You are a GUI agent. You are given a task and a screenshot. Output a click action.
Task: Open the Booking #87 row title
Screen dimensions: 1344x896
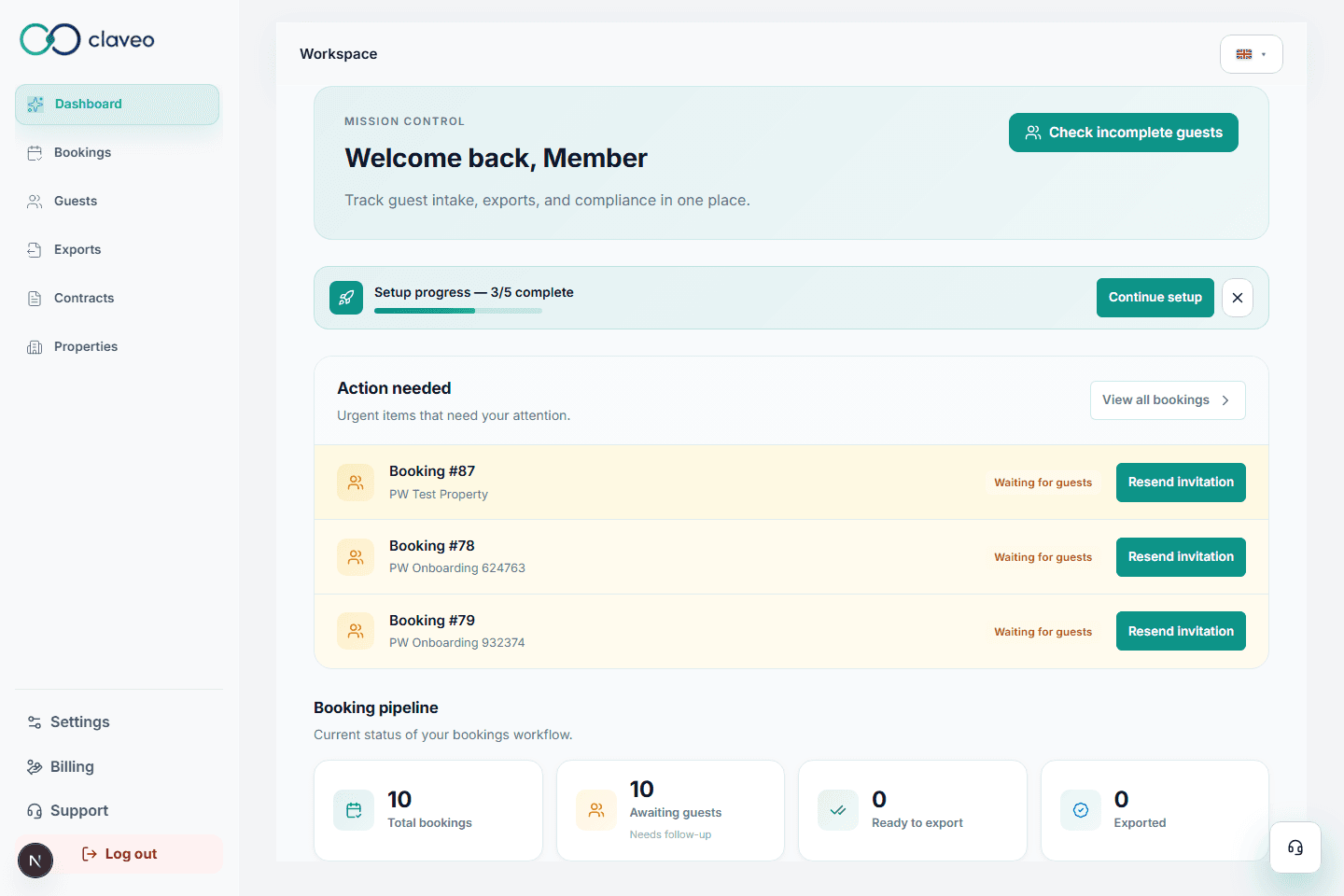(432, 471)
